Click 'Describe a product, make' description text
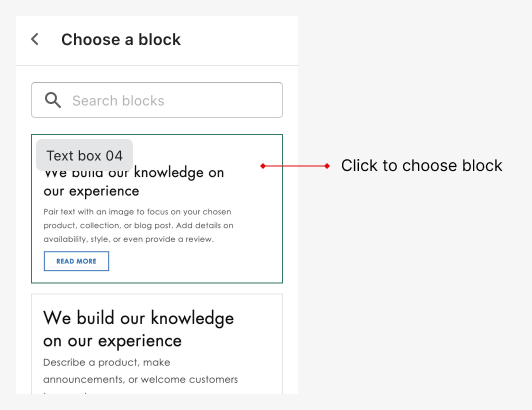 [107, 362]
